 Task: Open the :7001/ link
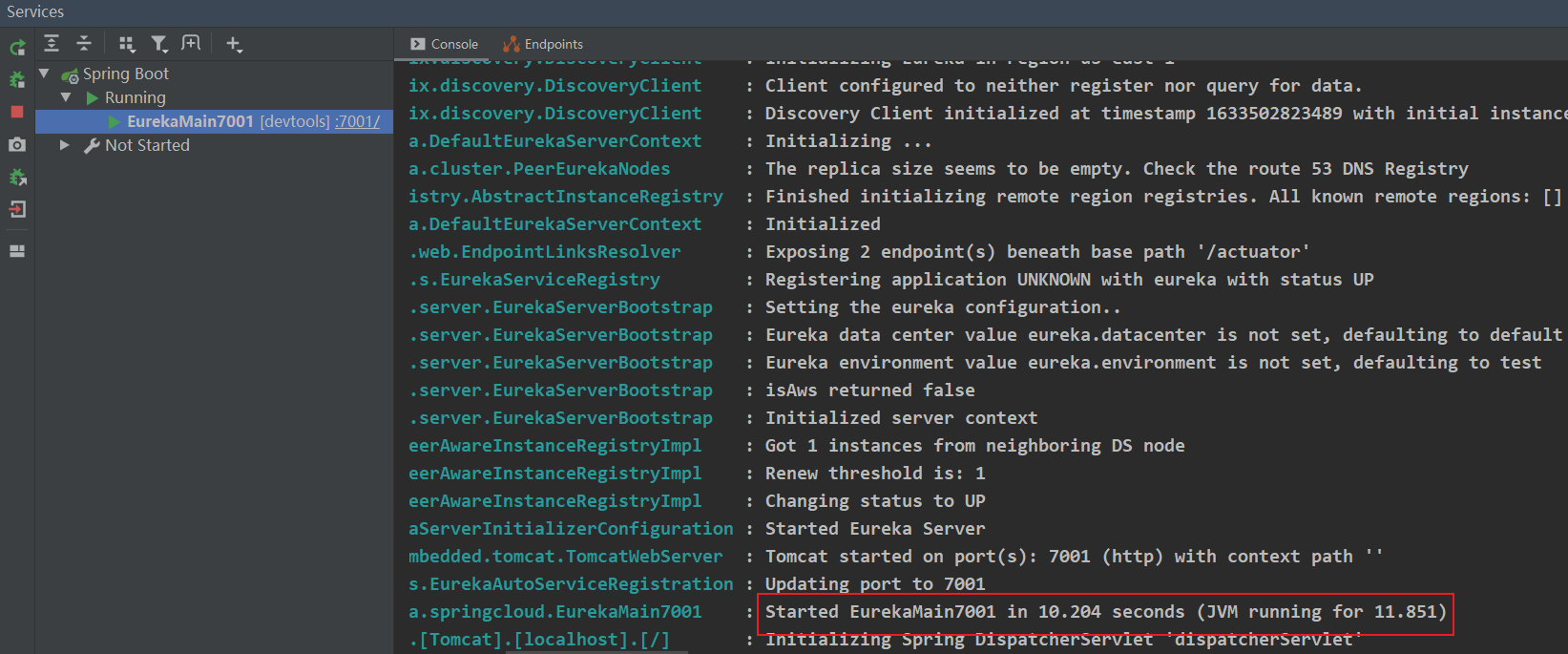click(357, 121)
